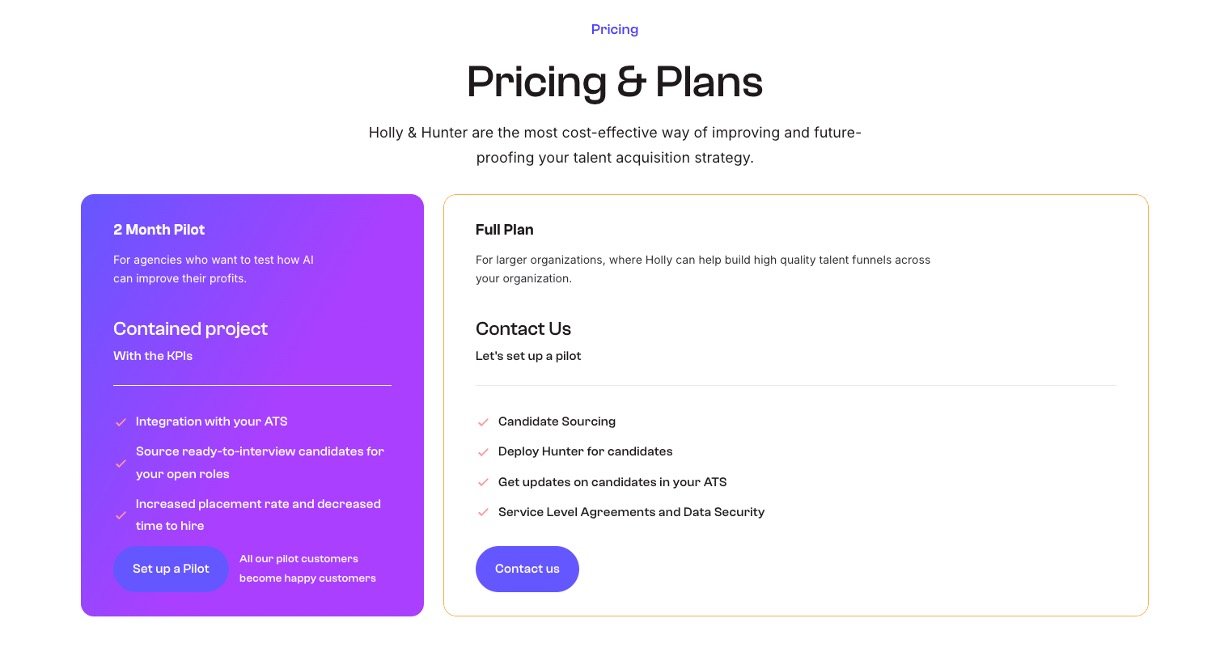Click checkmark beside "Increased placement rate" feature

tap(121, 515)
